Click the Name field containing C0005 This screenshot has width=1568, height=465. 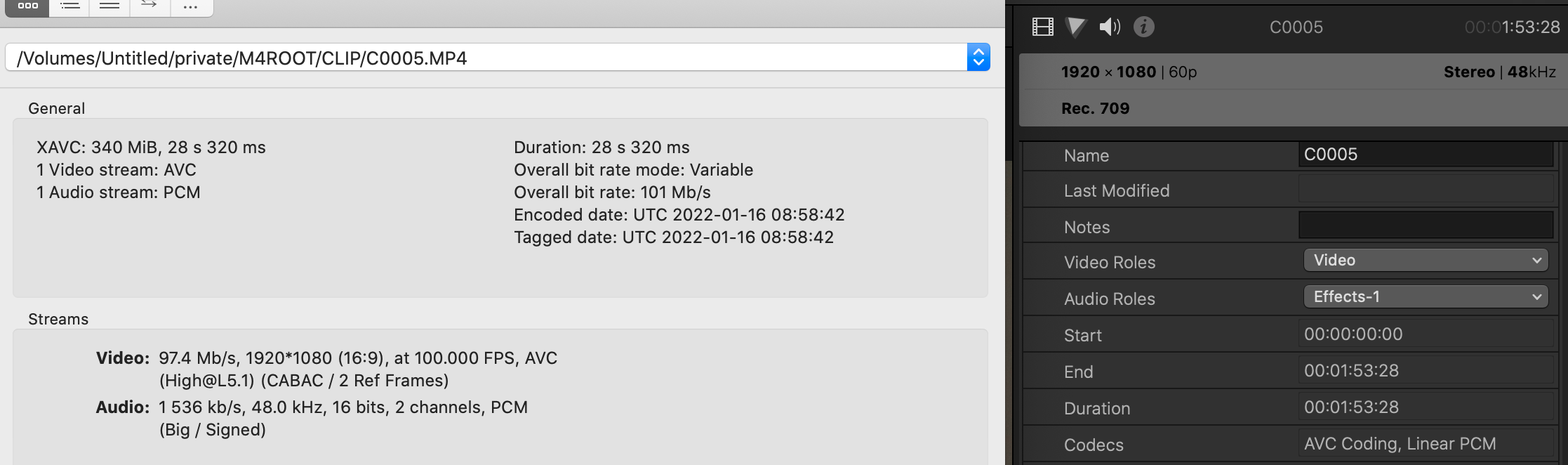1425,155
